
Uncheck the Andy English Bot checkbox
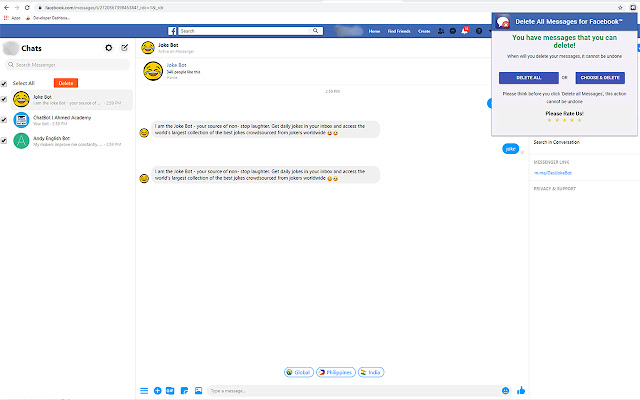point(4,140)
